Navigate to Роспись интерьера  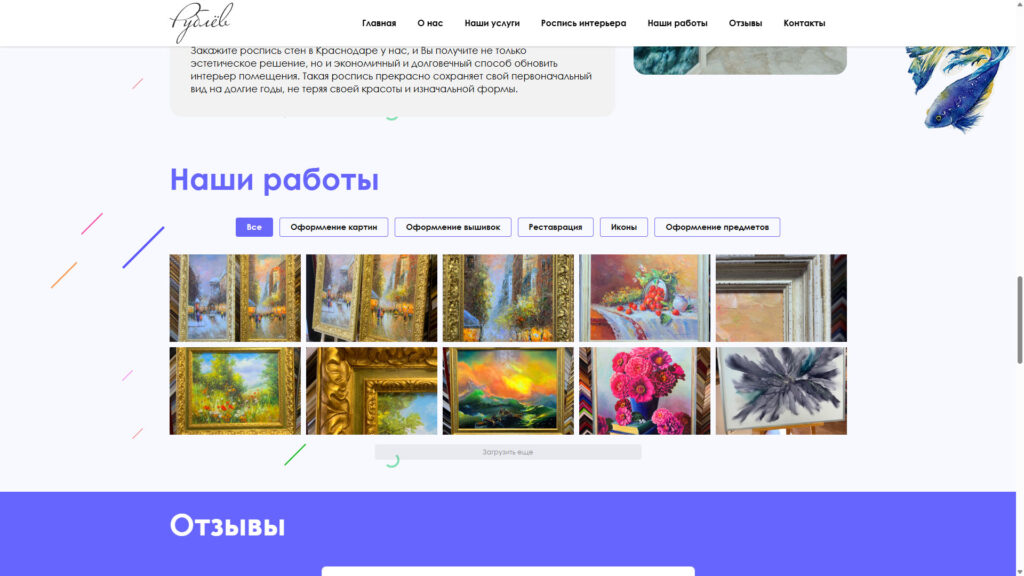pos(583,23)
